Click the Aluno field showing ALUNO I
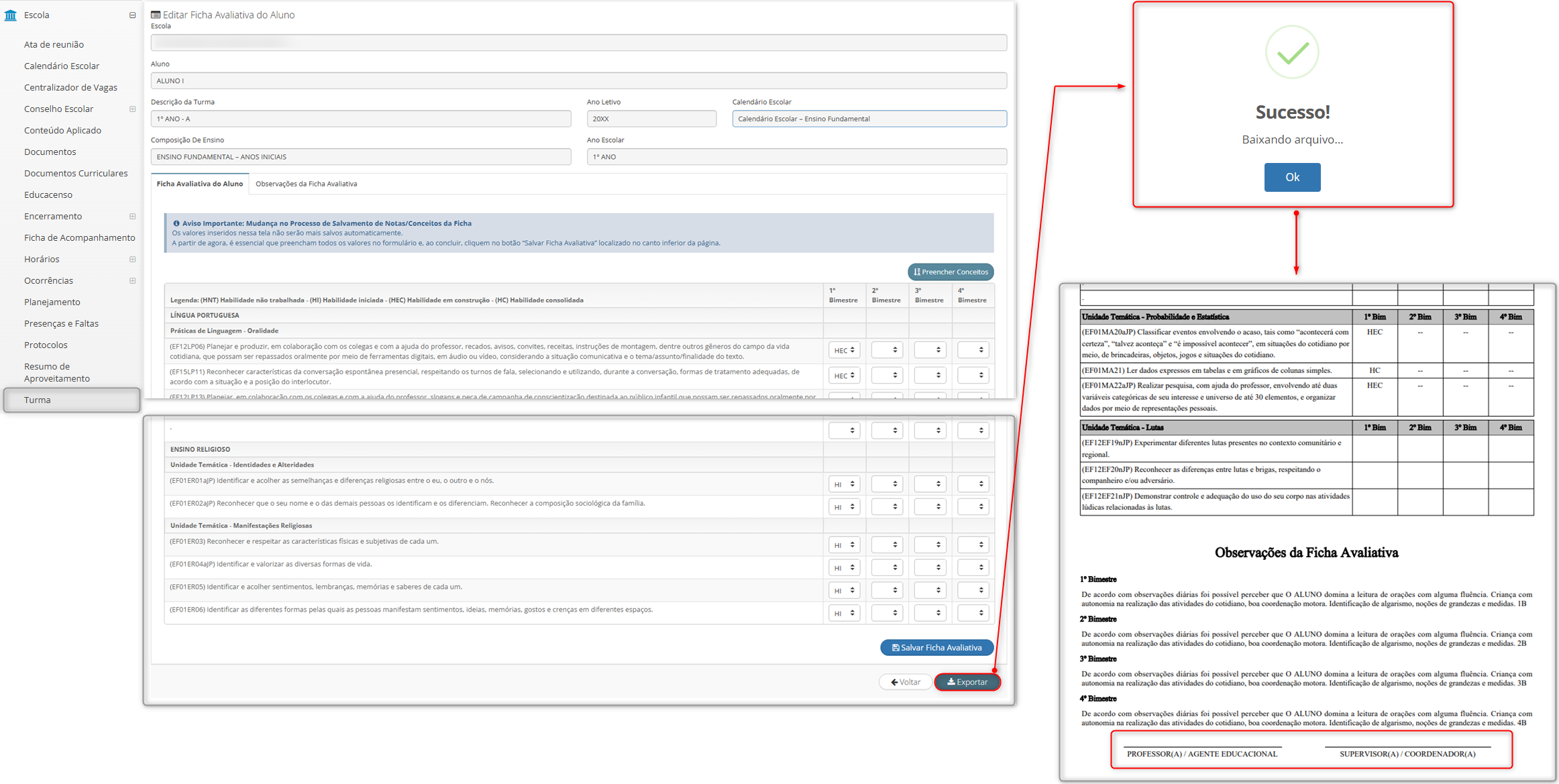 tap(578, 80)
